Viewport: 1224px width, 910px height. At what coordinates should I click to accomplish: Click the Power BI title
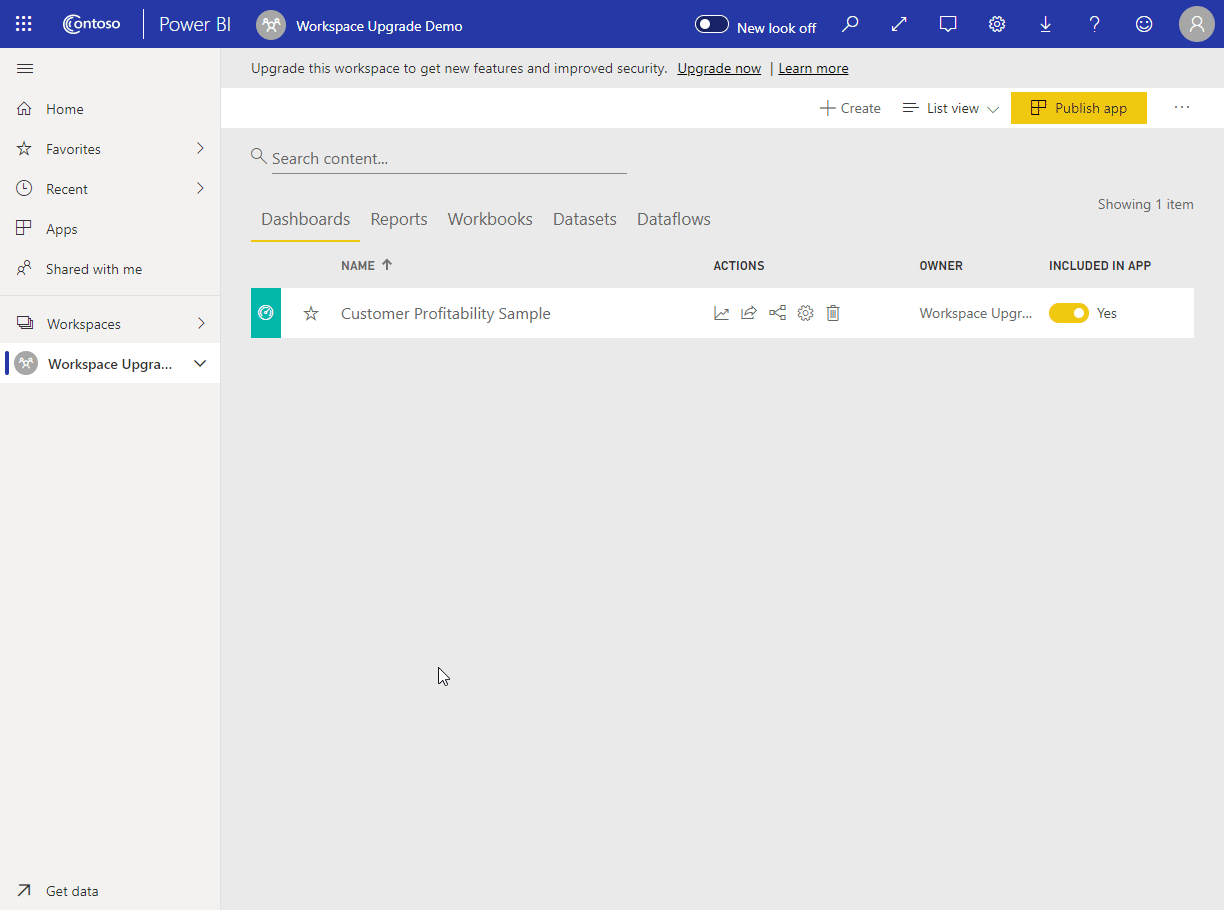point(195,25)
